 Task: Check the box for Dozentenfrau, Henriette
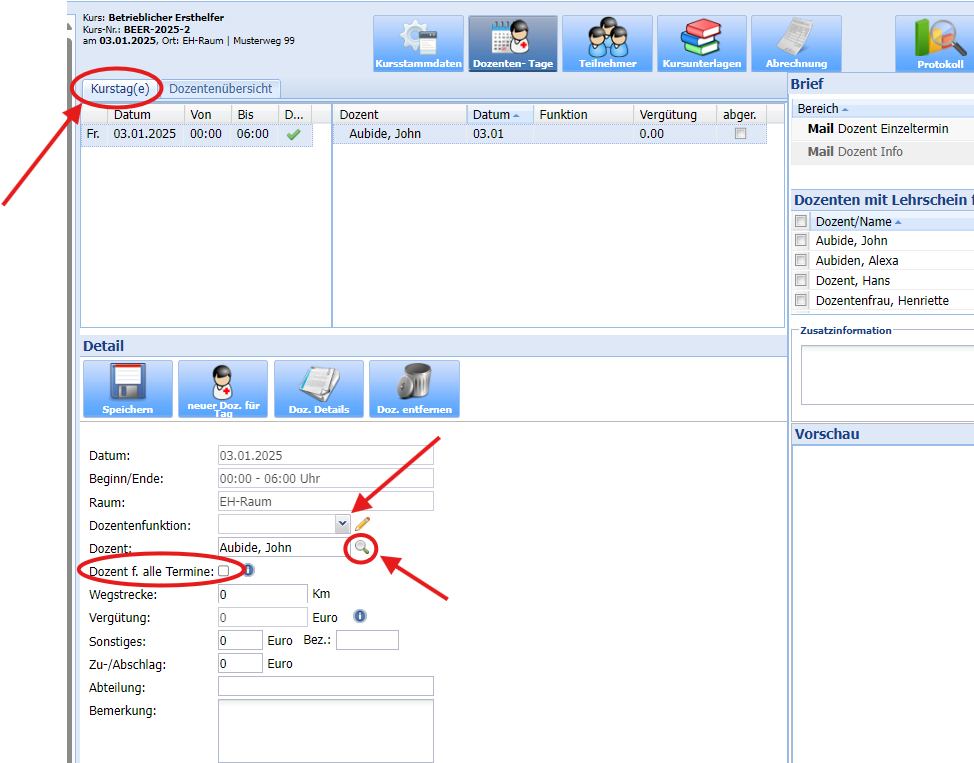[801, 301]
